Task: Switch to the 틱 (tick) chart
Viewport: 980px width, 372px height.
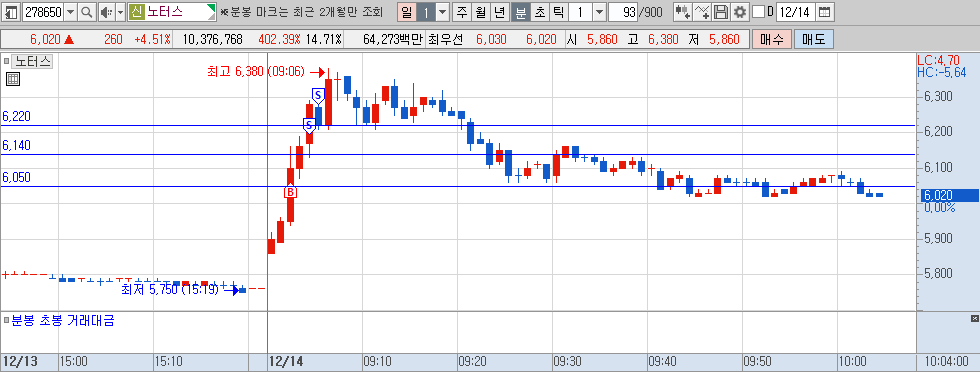Action: point(558,11)
